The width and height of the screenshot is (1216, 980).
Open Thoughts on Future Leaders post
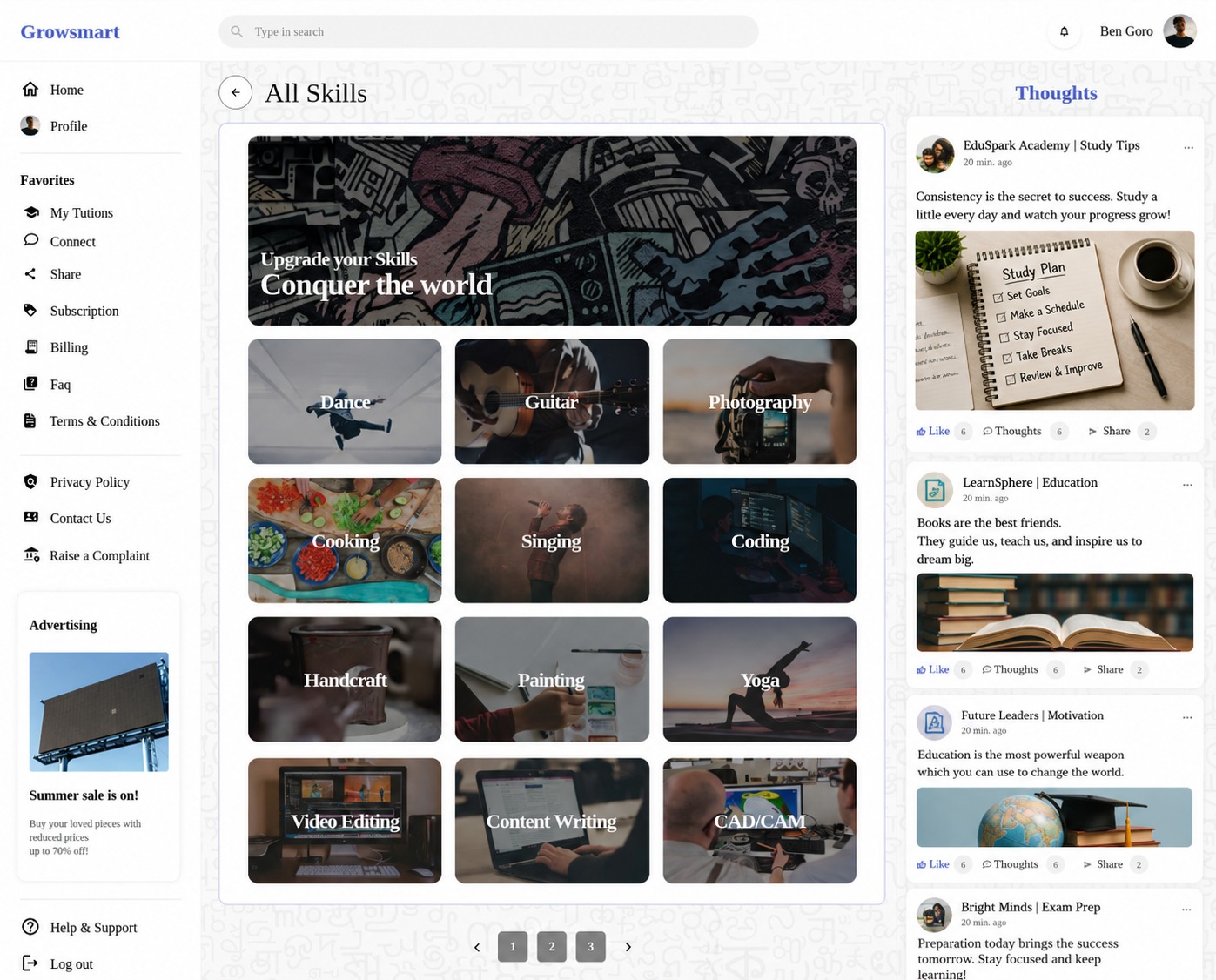[1011, 864]
